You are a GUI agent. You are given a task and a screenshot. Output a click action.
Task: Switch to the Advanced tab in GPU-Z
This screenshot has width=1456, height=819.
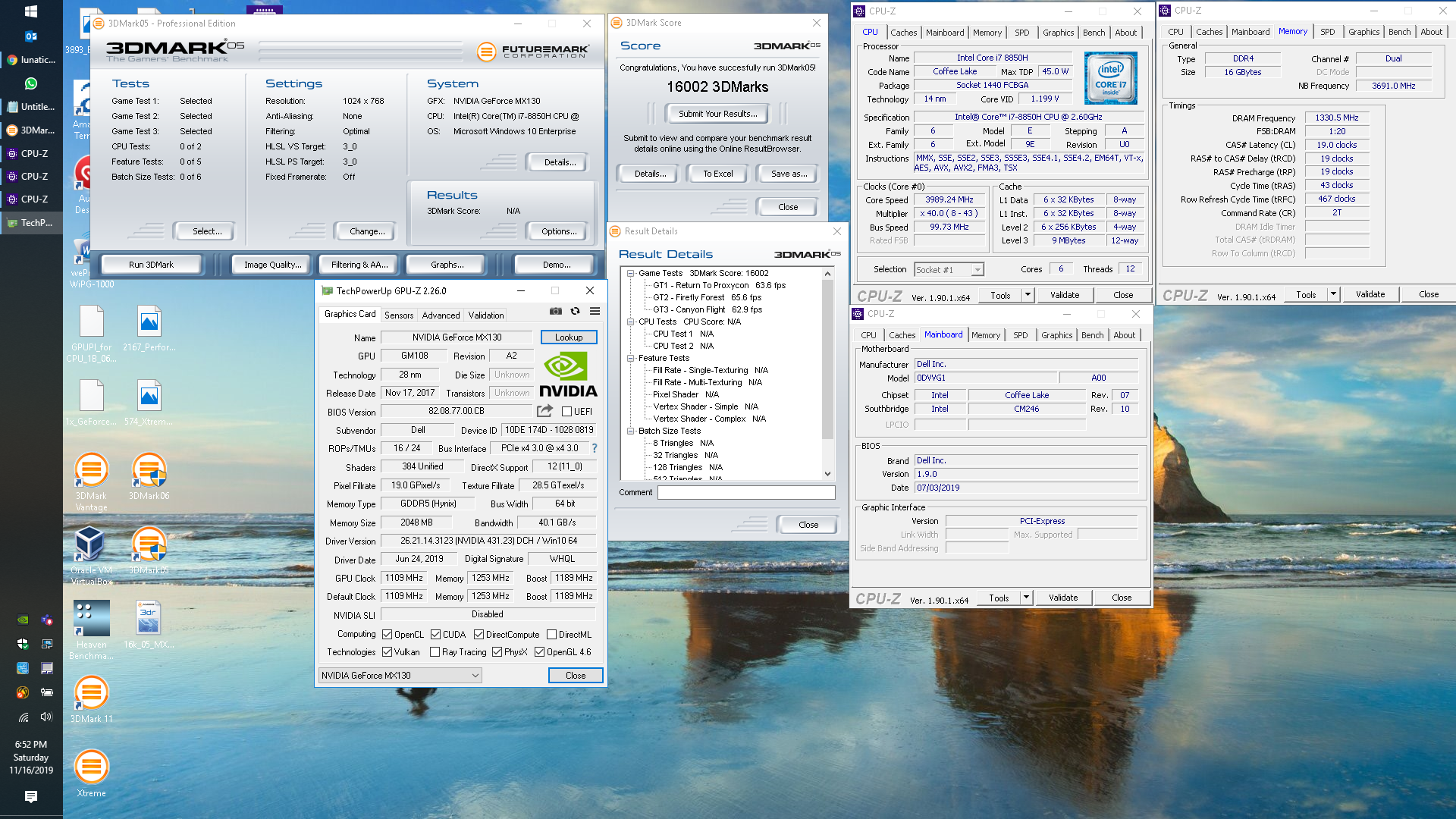441,315
